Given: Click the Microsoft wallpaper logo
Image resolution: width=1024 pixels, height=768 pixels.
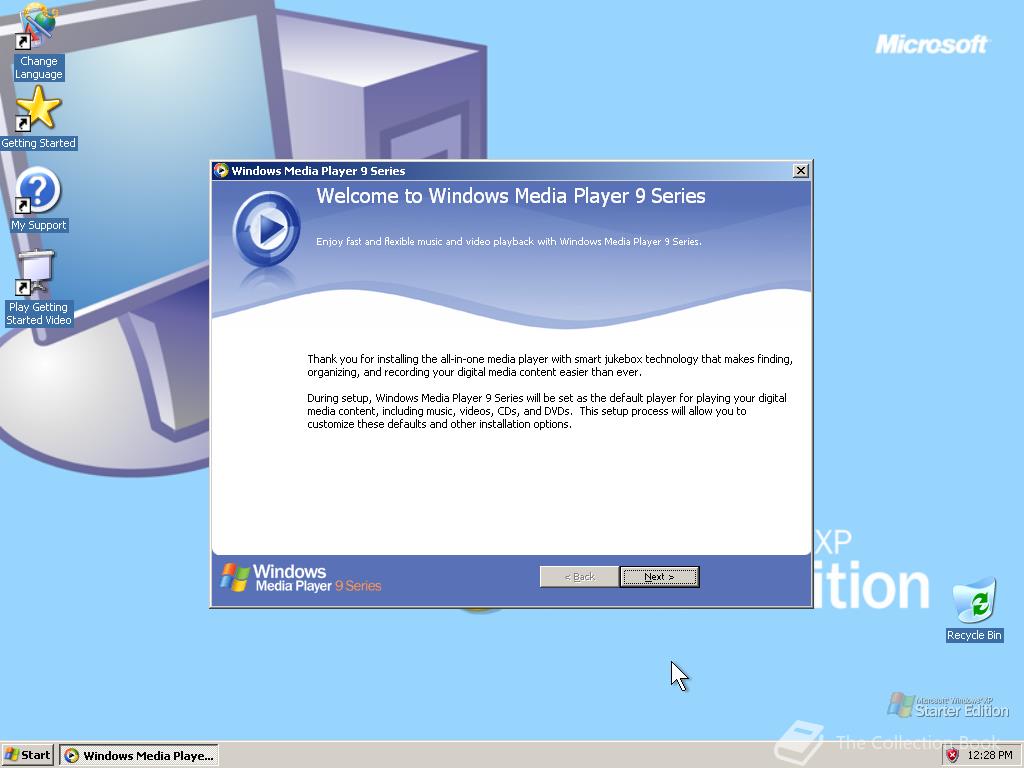Looking at the screenshot, I should (x=932, y=44).
